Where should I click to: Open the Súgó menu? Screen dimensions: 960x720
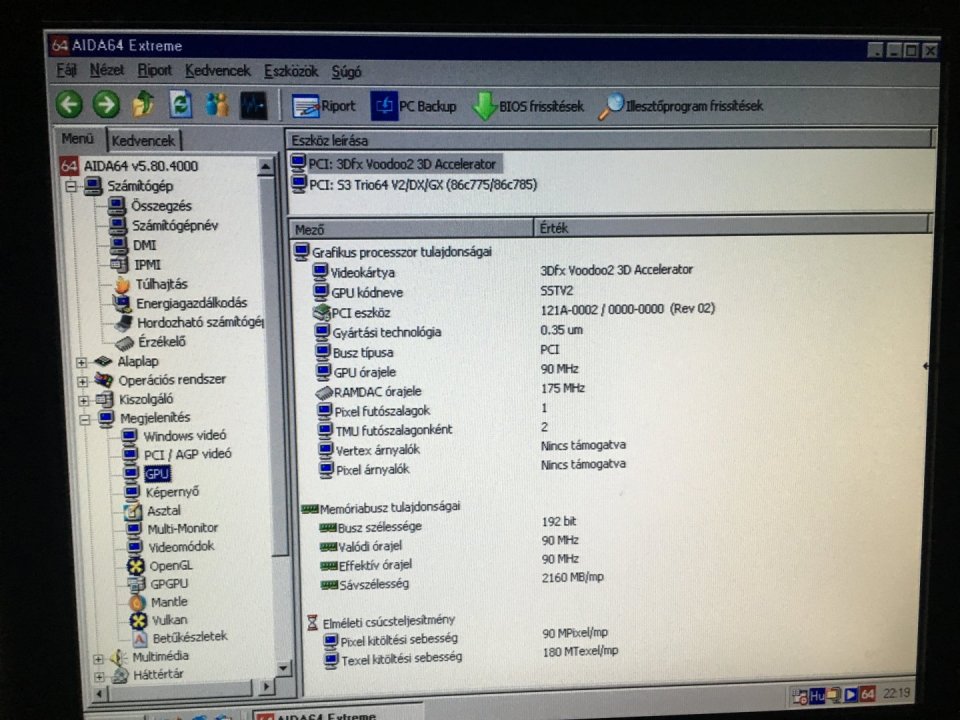pos(347,72)
